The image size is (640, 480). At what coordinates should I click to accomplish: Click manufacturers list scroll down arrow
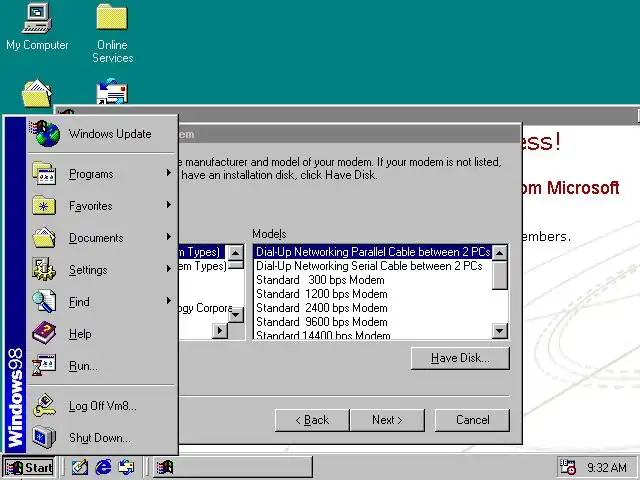tap(236, 315)
